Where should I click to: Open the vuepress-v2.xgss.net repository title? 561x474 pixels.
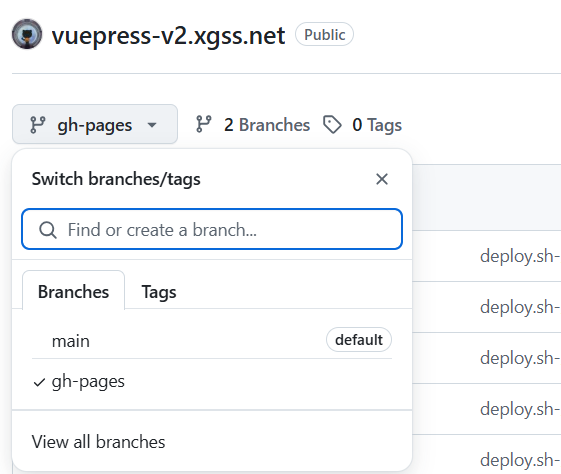(168, 35)
